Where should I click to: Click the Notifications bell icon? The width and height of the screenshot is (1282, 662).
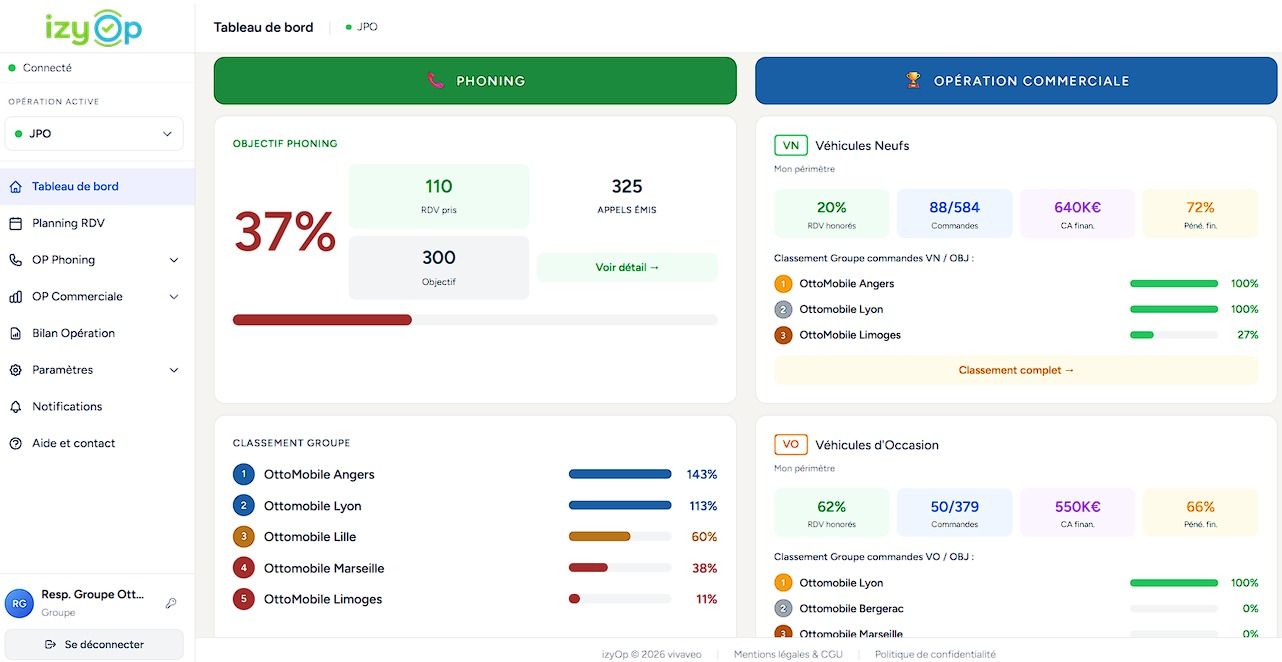15,407
